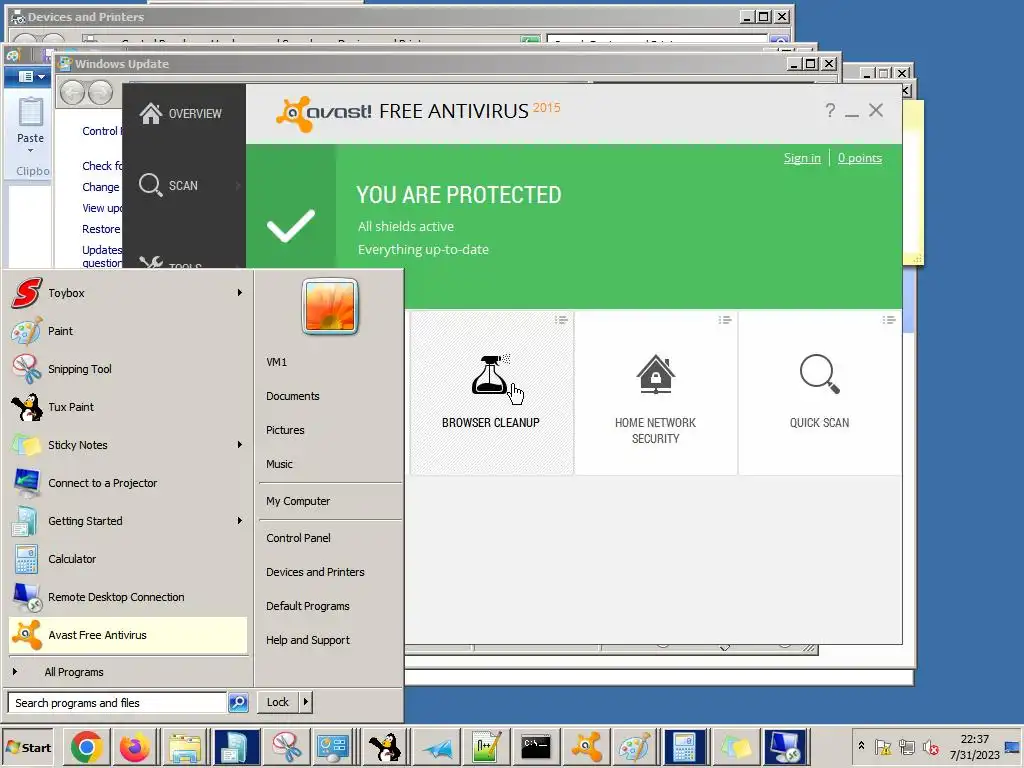Launch Avast Free Antivirus from Start menu
The image size is (1024, 768).
[129, 635]
